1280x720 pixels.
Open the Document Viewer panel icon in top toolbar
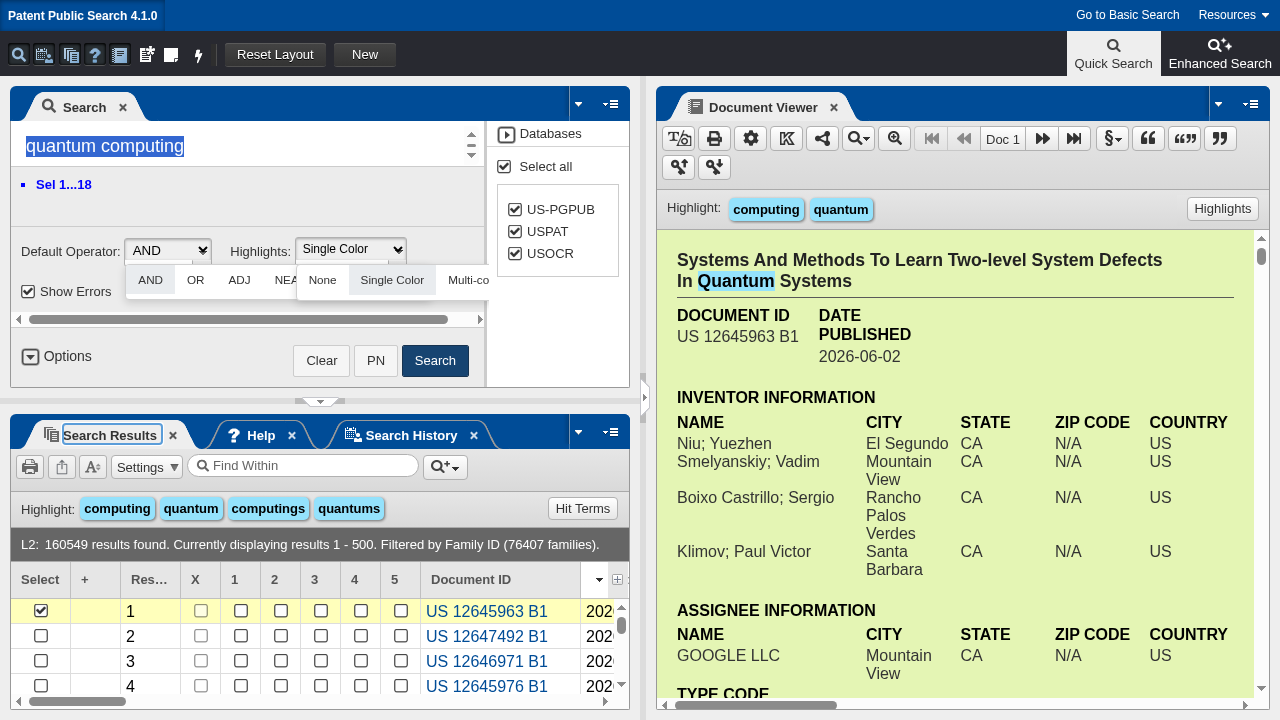click(x=120, y=55)
